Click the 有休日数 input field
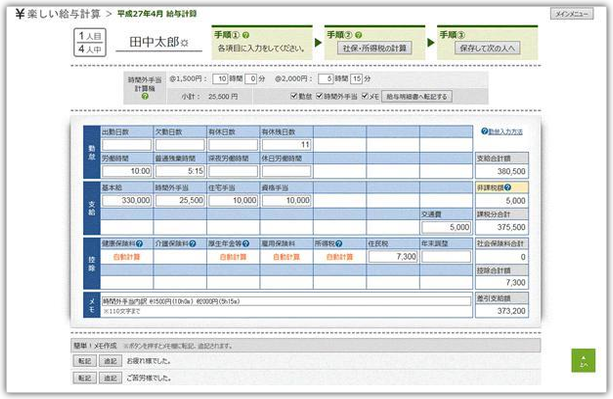This screenshot has height=399, width=613. 233,145
